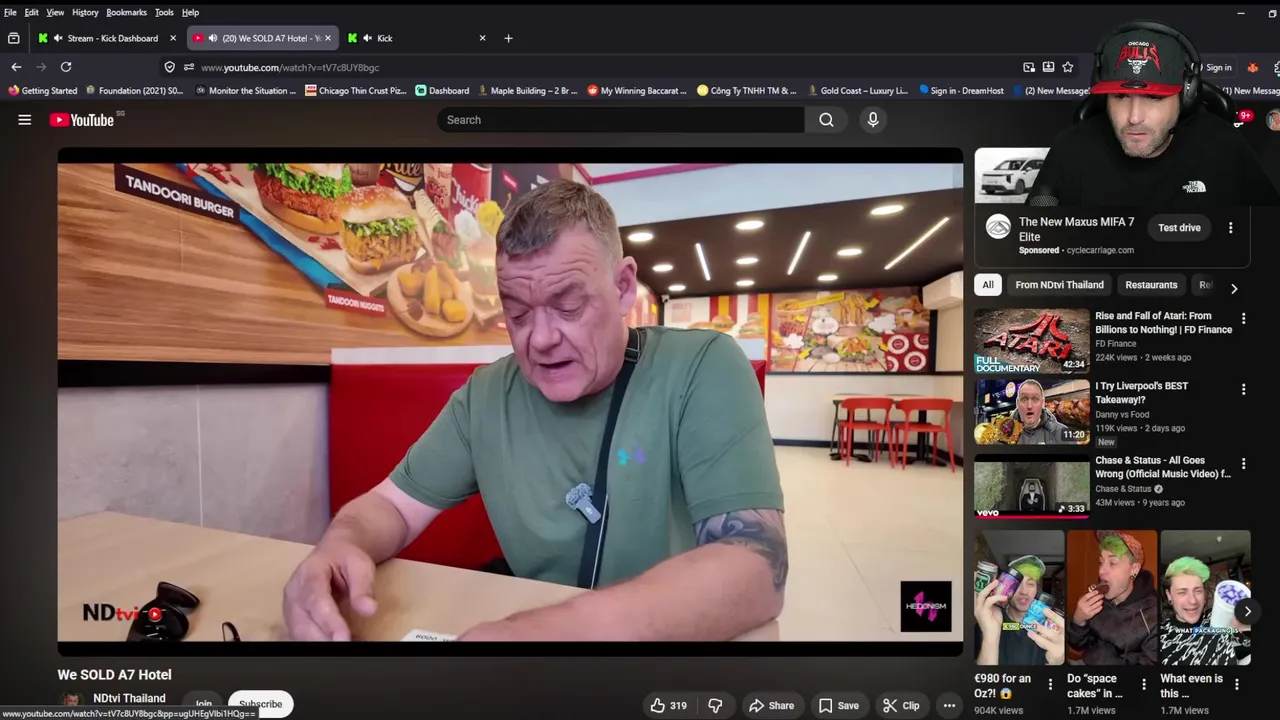Open options for €980 for an Oz short
The height and width of the screenshot is (720, 1280).
pos(1050,685)
